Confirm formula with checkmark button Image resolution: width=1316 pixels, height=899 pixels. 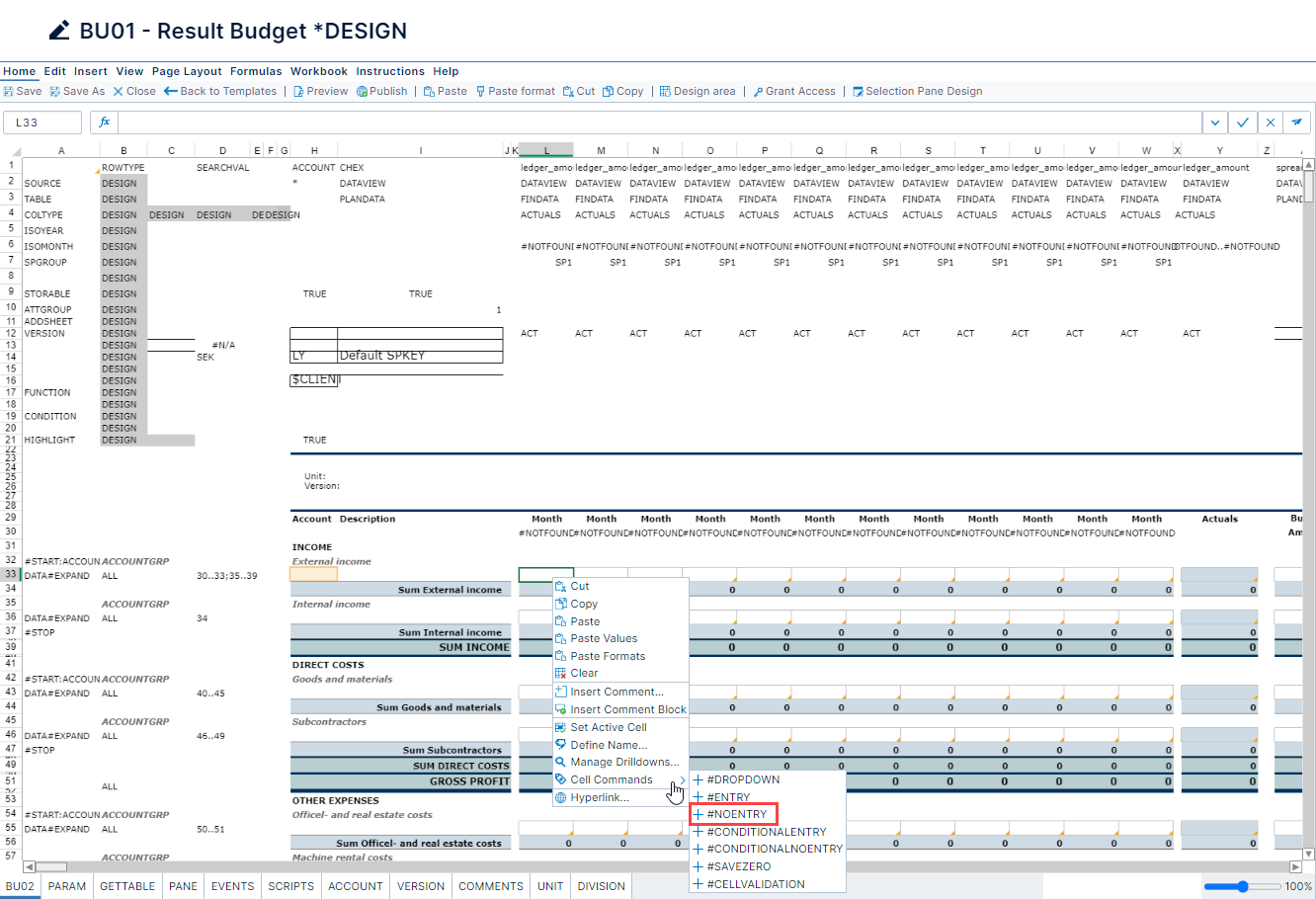click(x=1243, y=123)
